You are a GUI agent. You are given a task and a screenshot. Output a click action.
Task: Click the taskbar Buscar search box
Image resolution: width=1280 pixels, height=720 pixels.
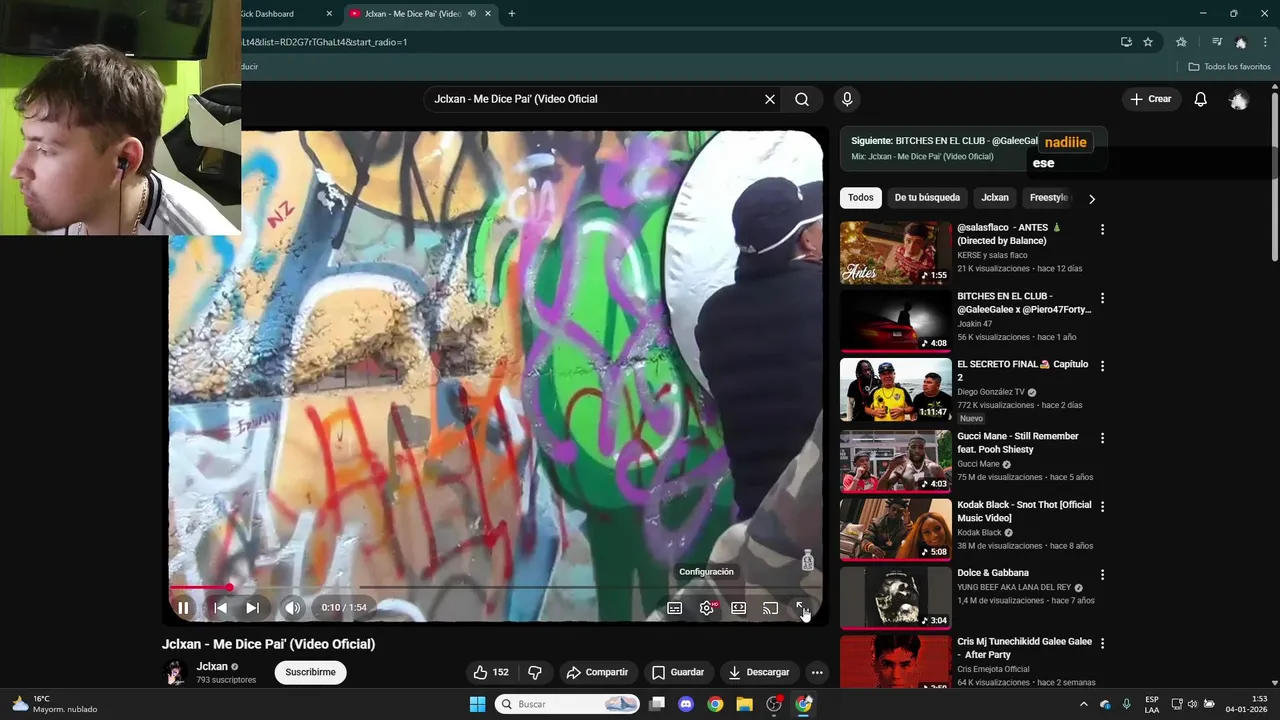click(567, 704)
